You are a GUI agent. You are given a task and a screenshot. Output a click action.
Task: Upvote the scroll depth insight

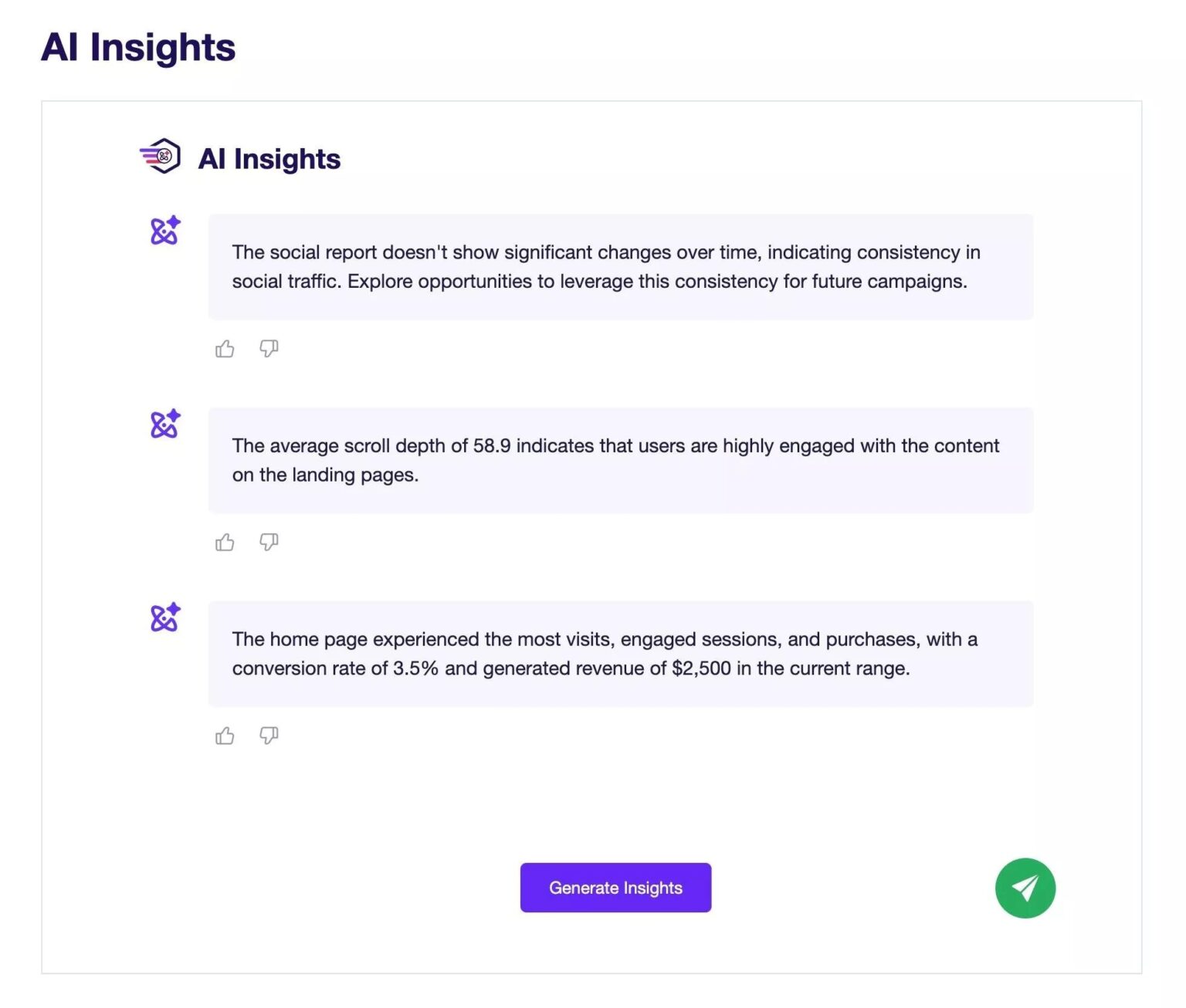(225, 543)
